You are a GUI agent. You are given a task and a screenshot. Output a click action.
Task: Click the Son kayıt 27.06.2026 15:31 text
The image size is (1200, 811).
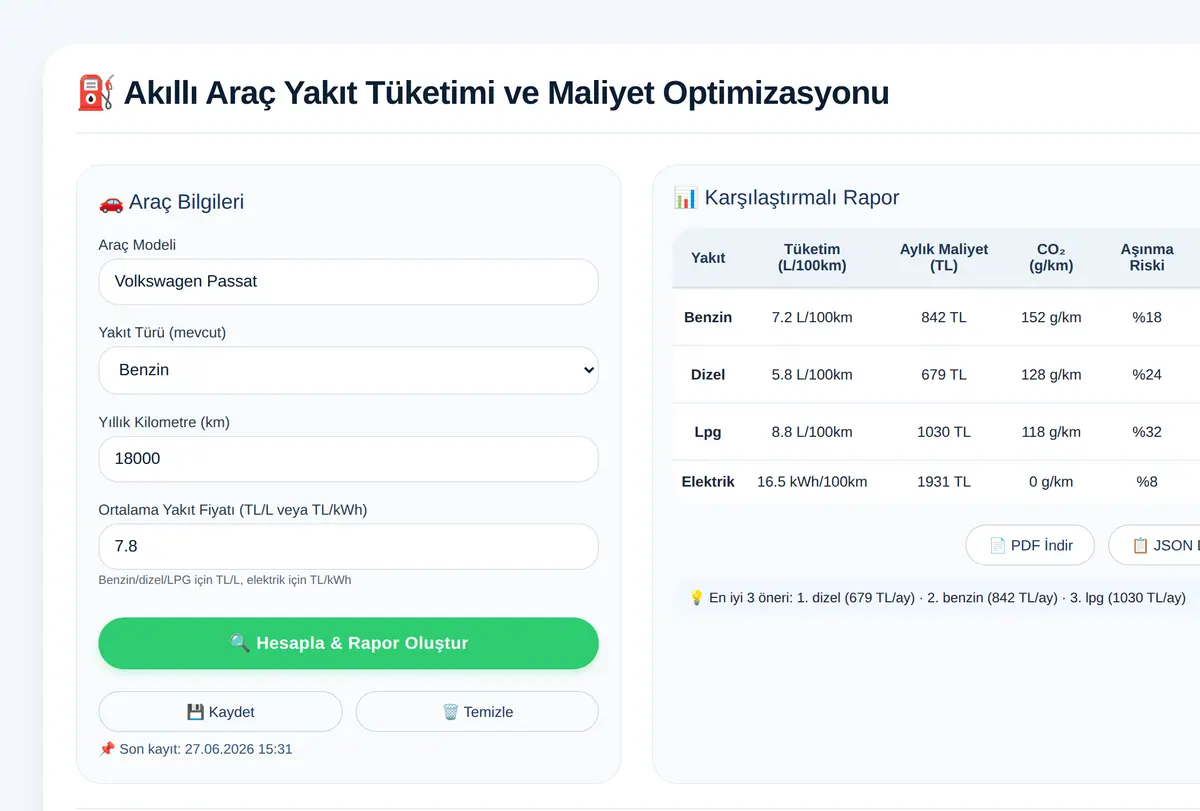point(206,748)
